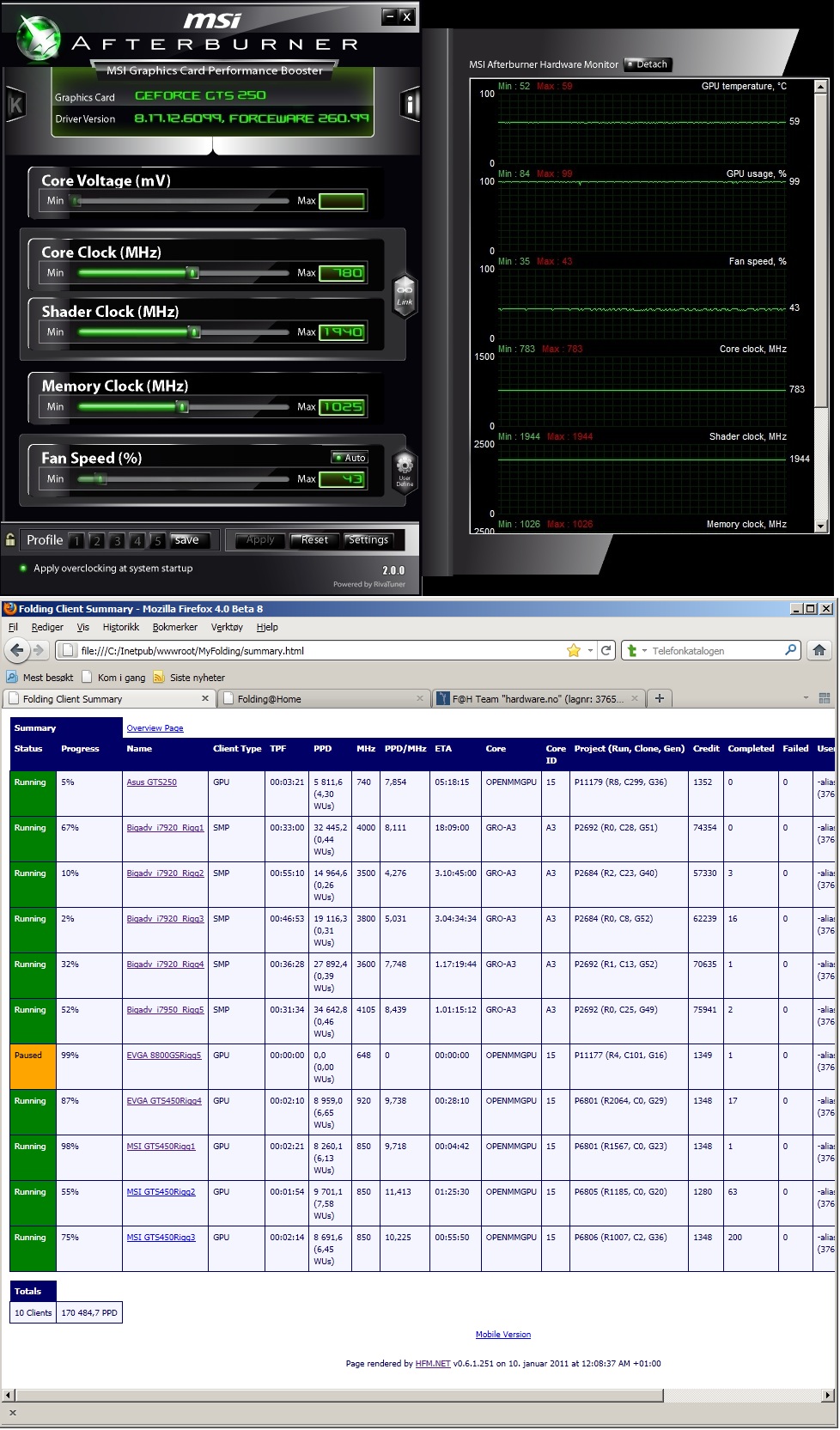The image size is (840, 1430).
Task: Minimize the Afterburner window
Action: coord(390,15)
